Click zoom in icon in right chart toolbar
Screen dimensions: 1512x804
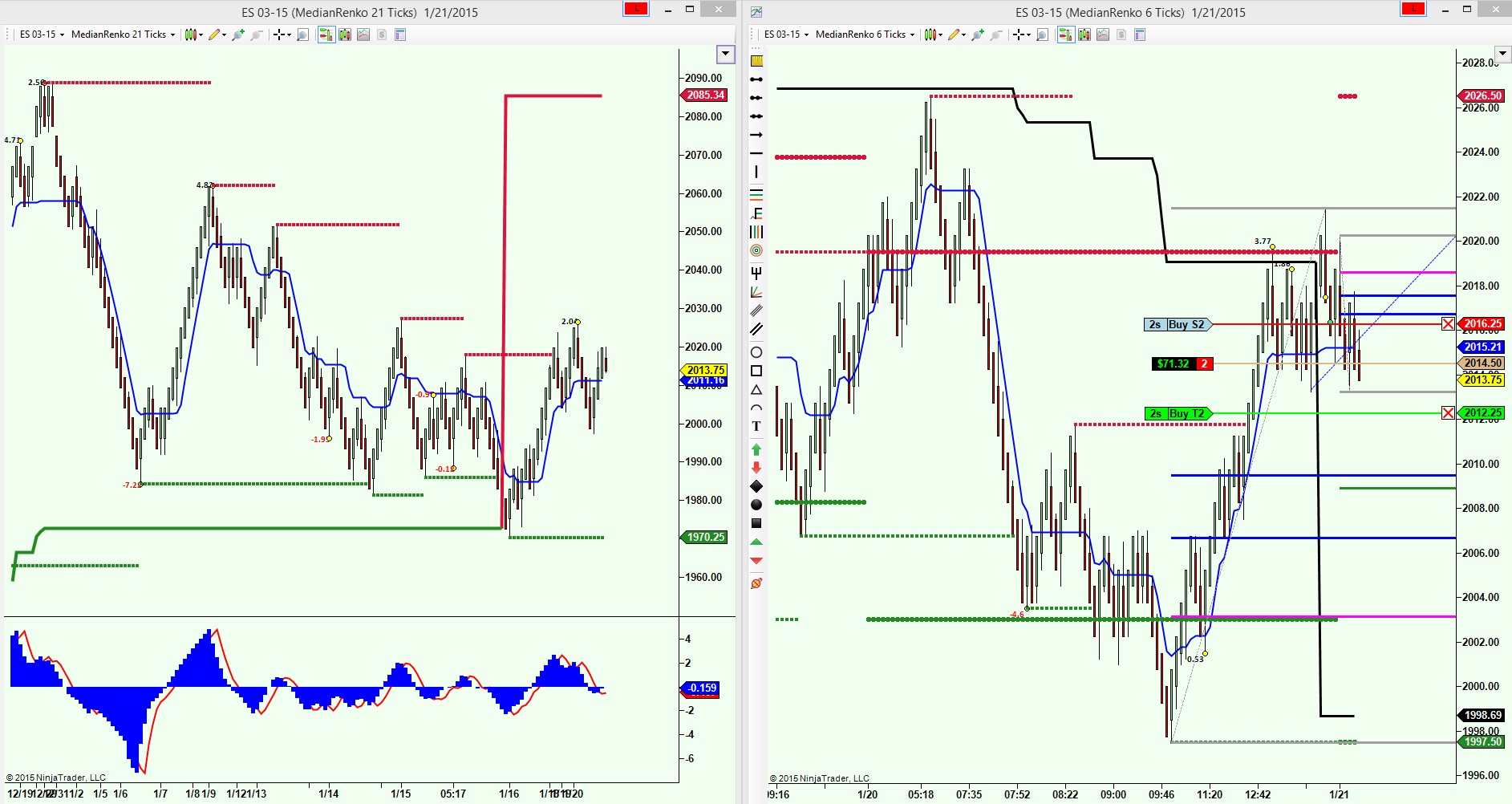tap(978, 35)
